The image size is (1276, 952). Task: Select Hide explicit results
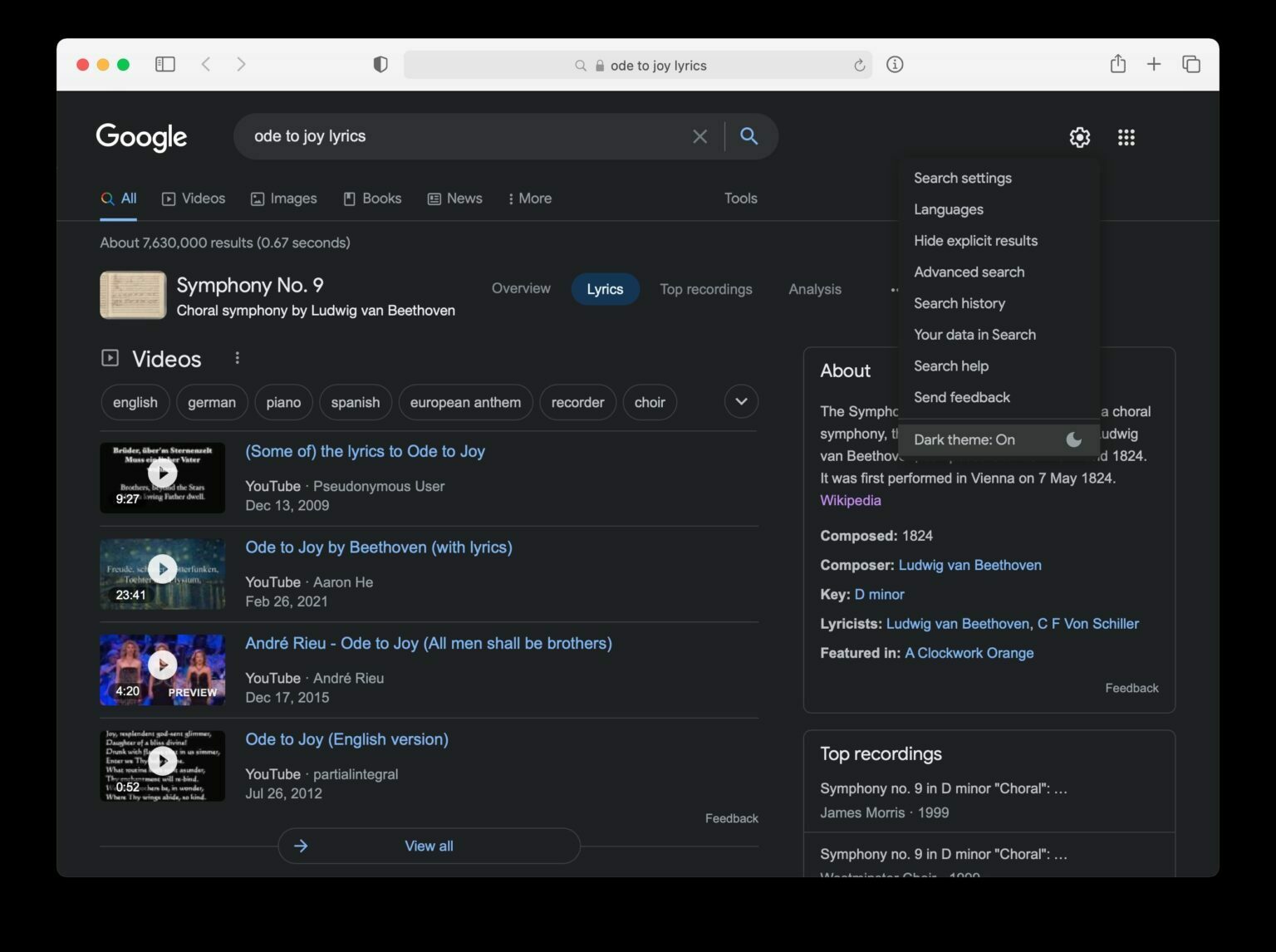[x=999, y=241]
